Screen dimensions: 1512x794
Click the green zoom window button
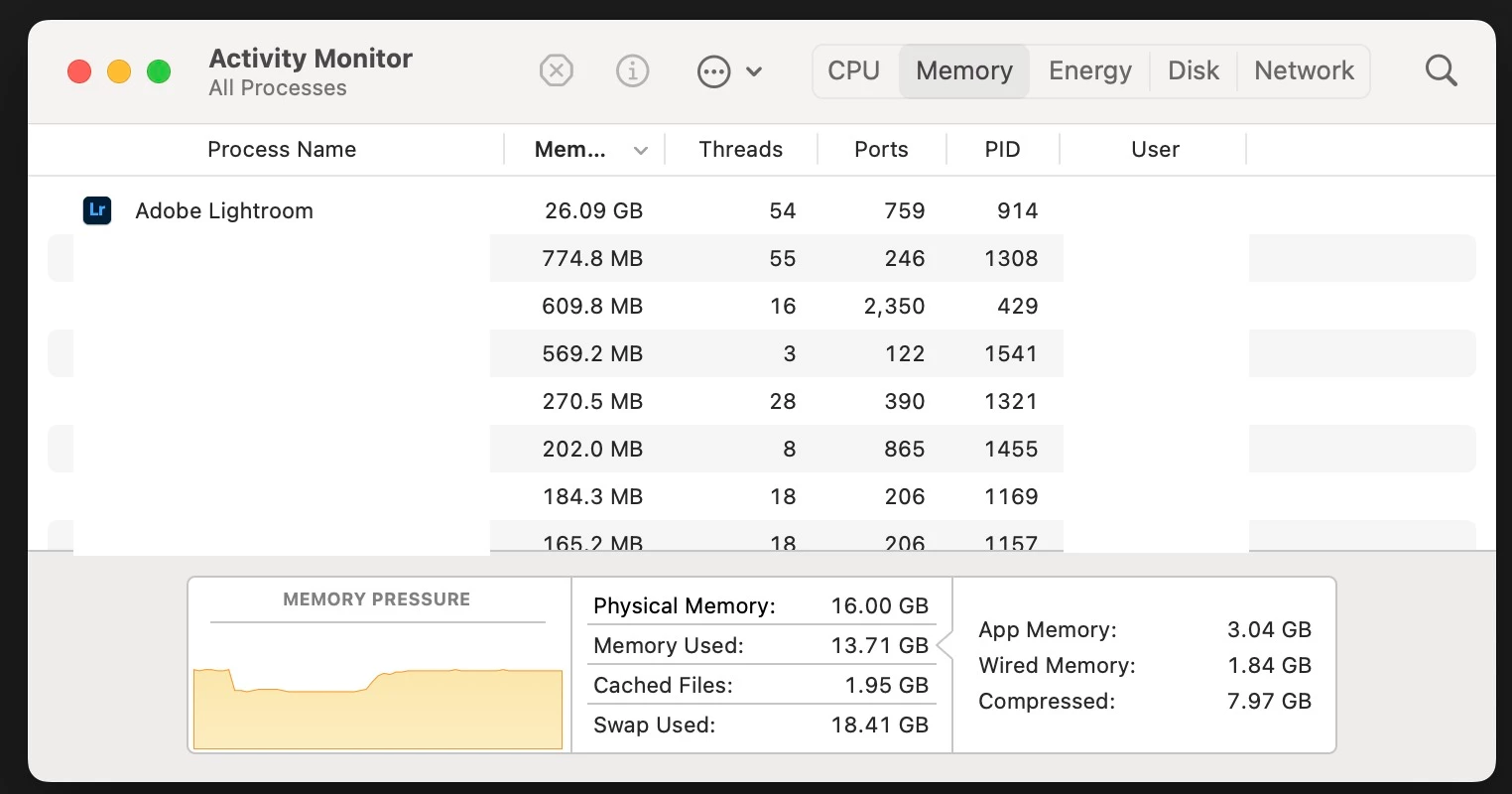(159, 71)
